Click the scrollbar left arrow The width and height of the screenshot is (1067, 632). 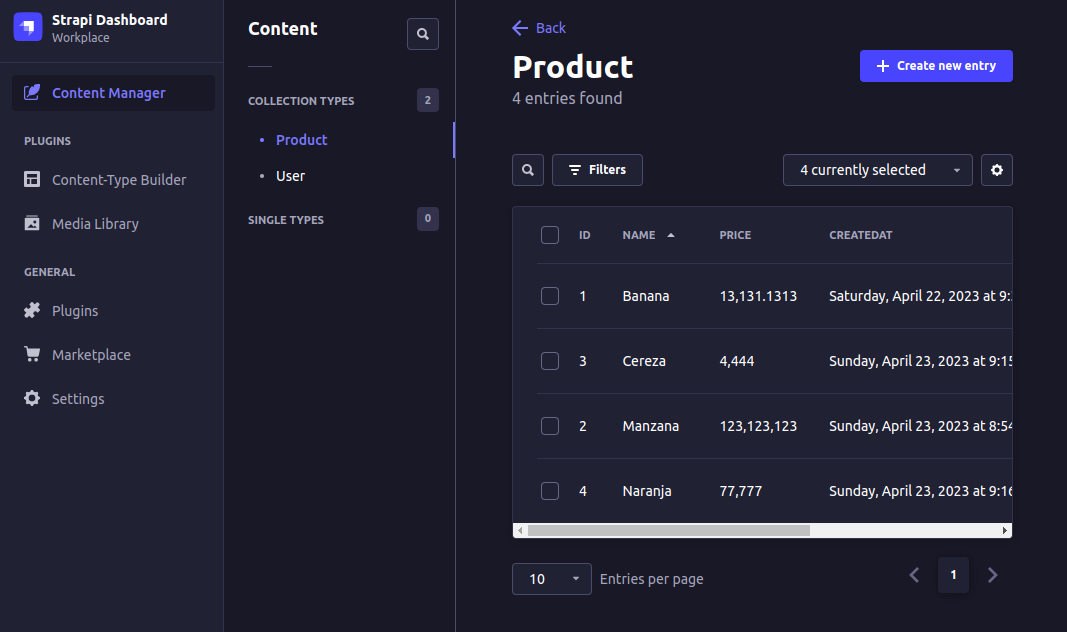click(520, 531)
